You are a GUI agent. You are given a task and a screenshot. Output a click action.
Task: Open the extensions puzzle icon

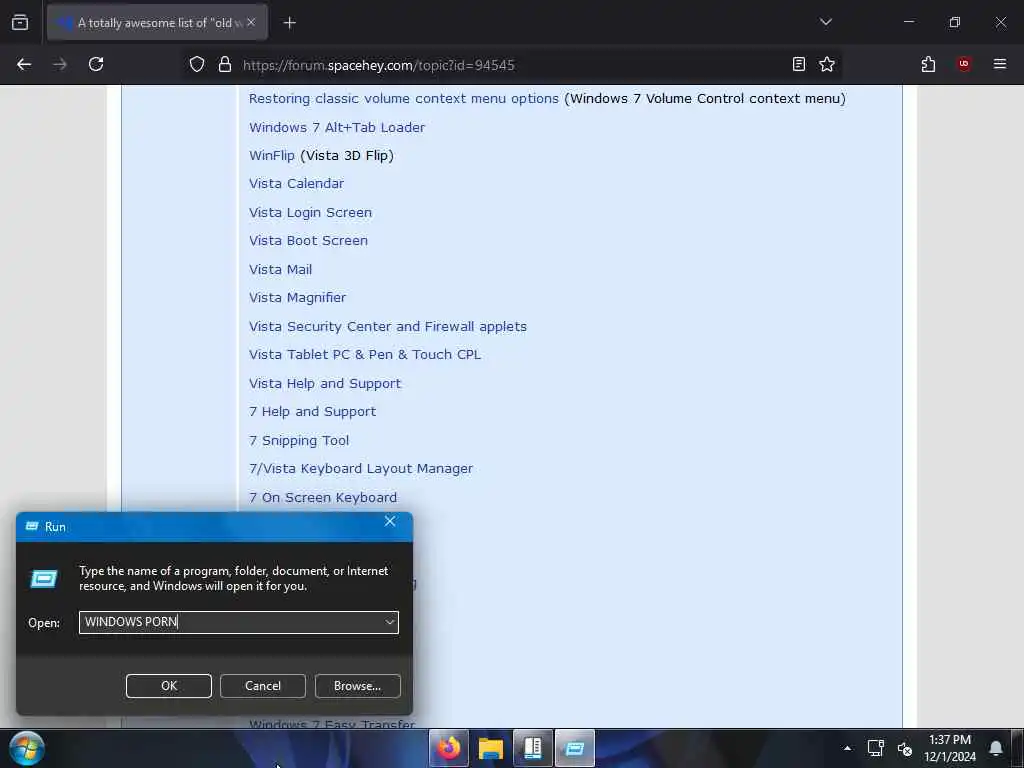coord(928,64)
